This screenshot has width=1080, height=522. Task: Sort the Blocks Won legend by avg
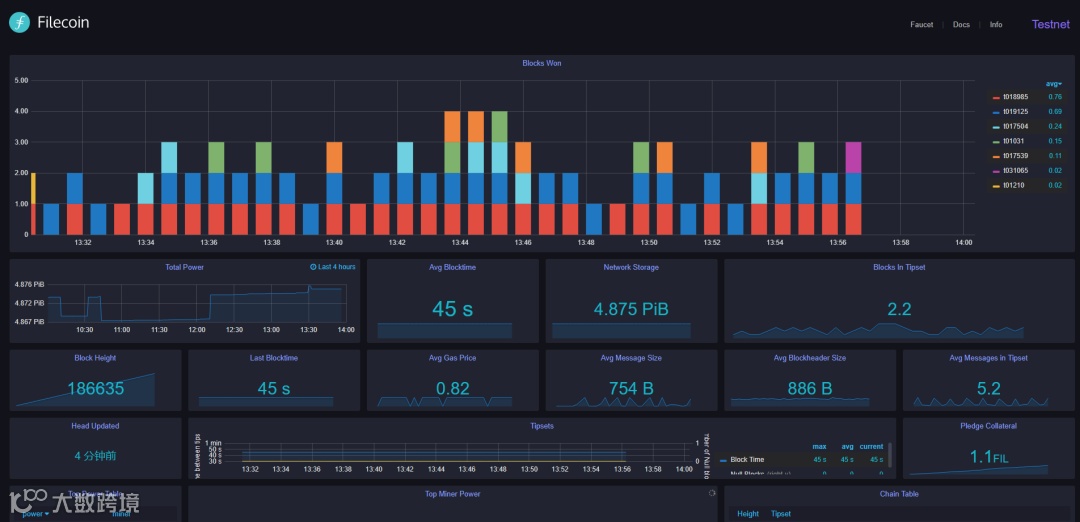click(x=1054, y=83)
